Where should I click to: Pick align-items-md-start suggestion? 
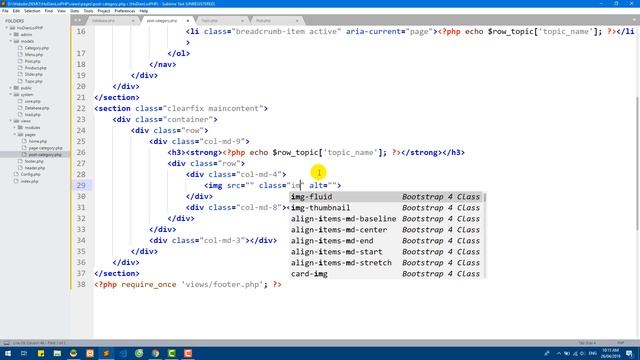tap(386, 252)
